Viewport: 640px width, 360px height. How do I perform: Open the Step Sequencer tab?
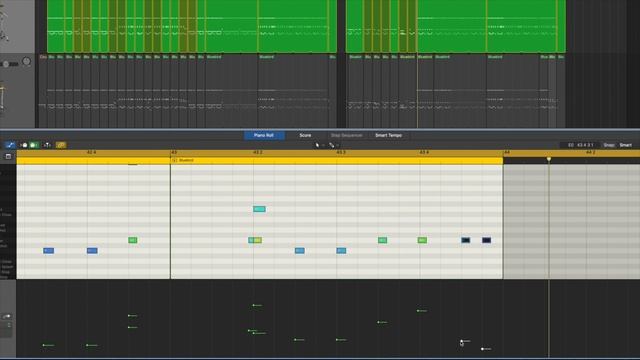click(x=347, y=135)
